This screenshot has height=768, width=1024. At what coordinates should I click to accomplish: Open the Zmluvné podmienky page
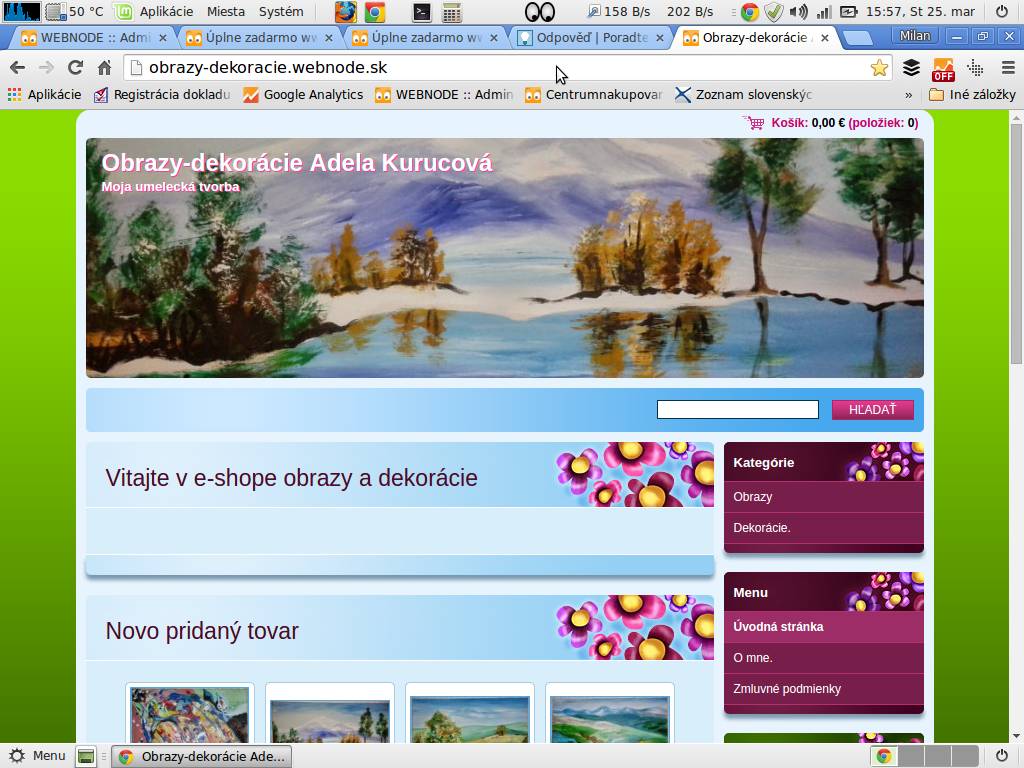pos(824,689)
